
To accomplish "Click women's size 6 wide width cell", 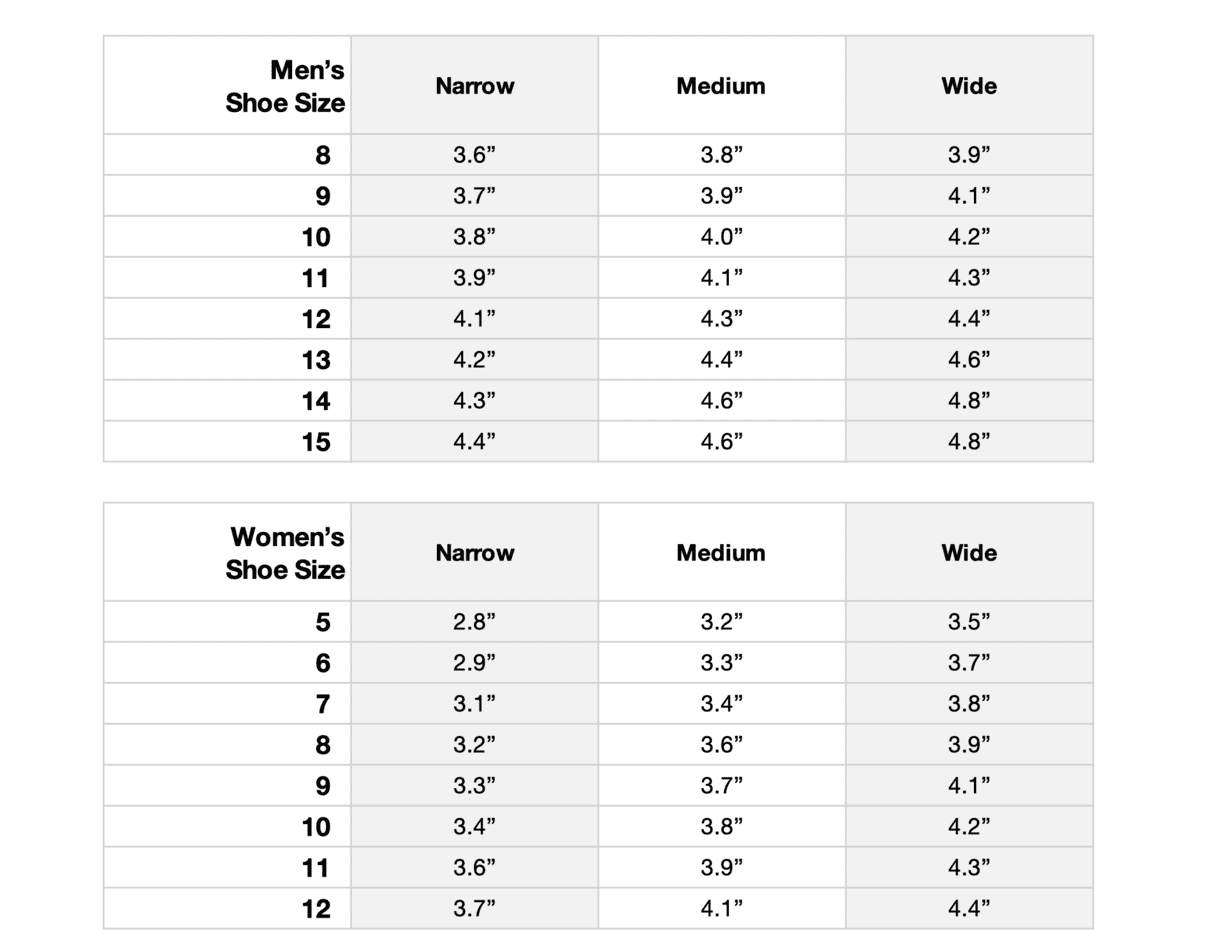I will (969, 663).
